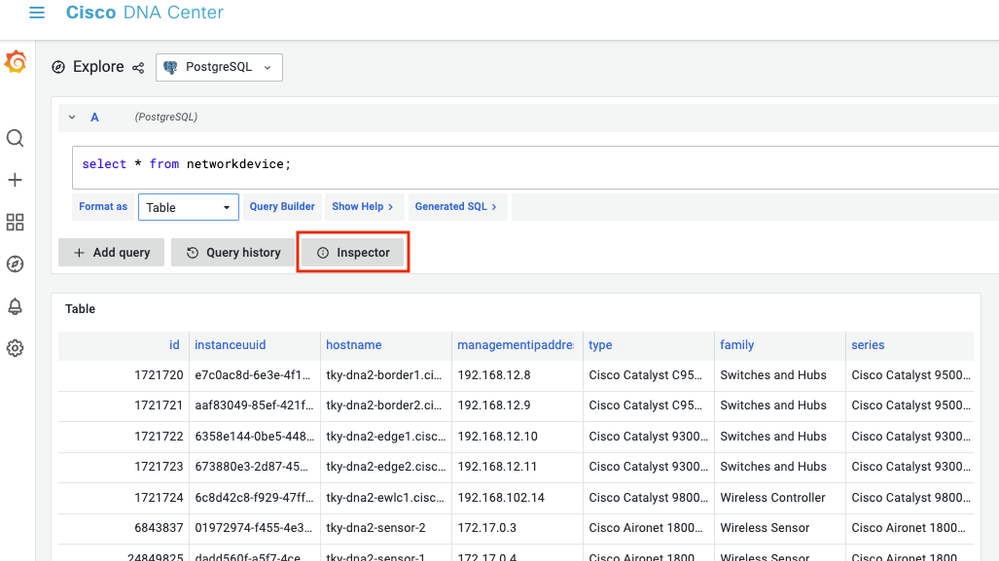The image size is (999, 561).
Task: Click hostname tky-dna2-edge2 cell
Action: [386, 467]
